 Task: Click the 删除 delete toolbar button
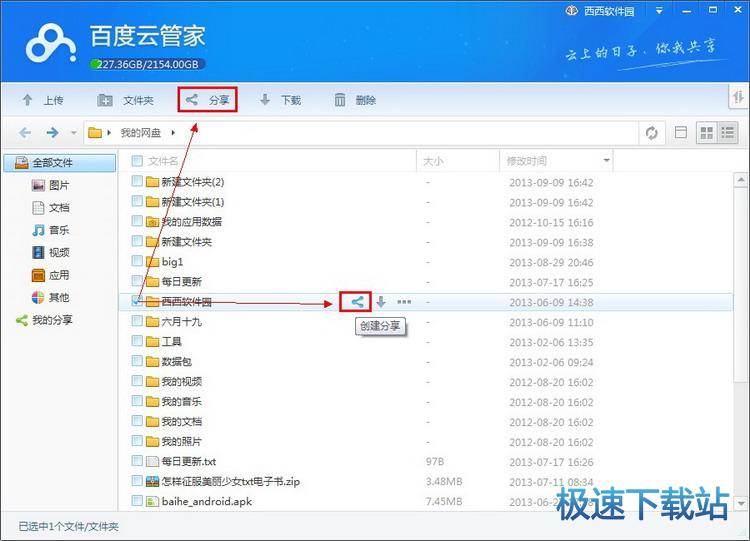(354, 100)
